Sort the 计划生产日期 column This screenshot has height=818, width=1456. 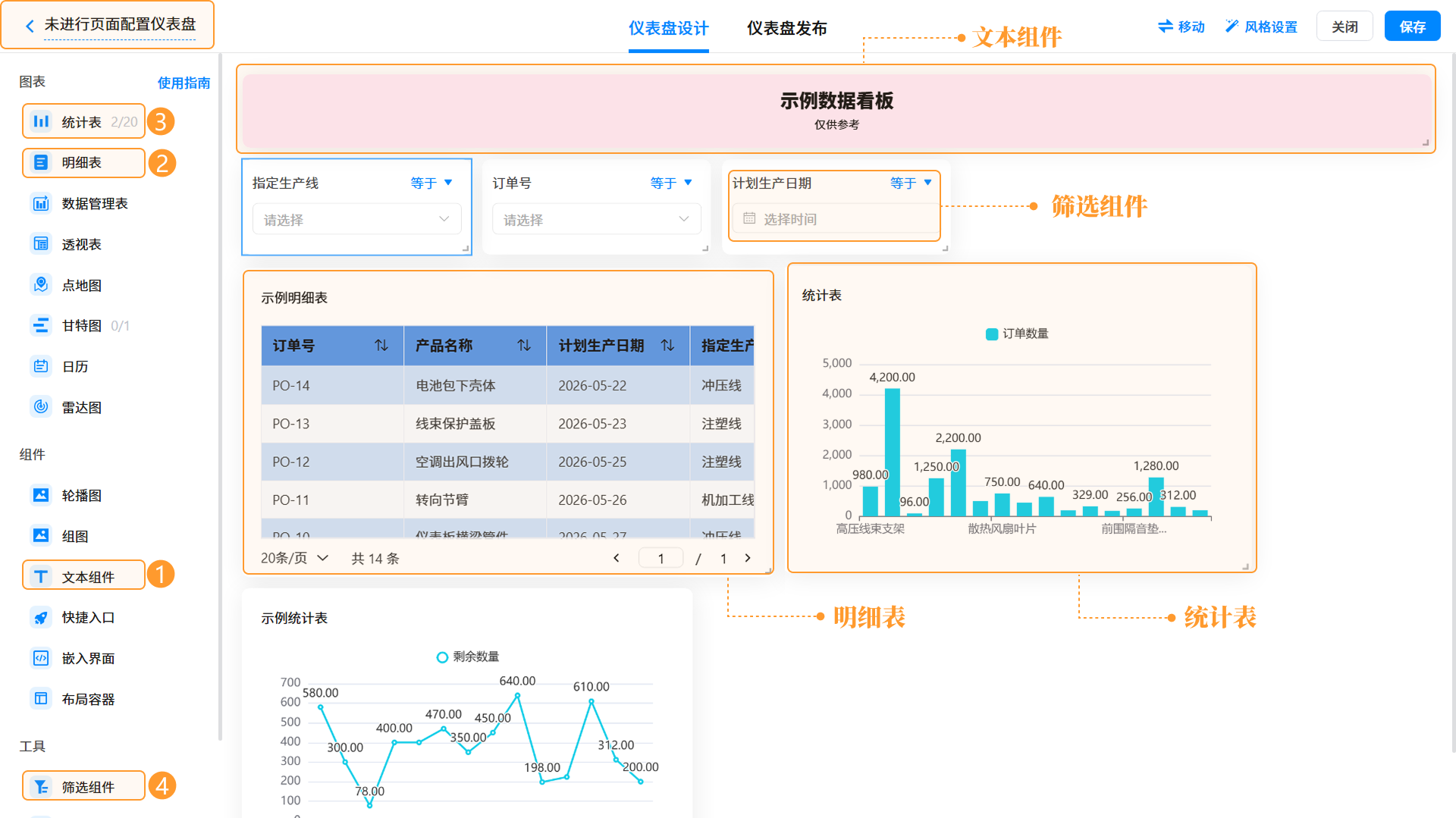[x=667, y=346]
